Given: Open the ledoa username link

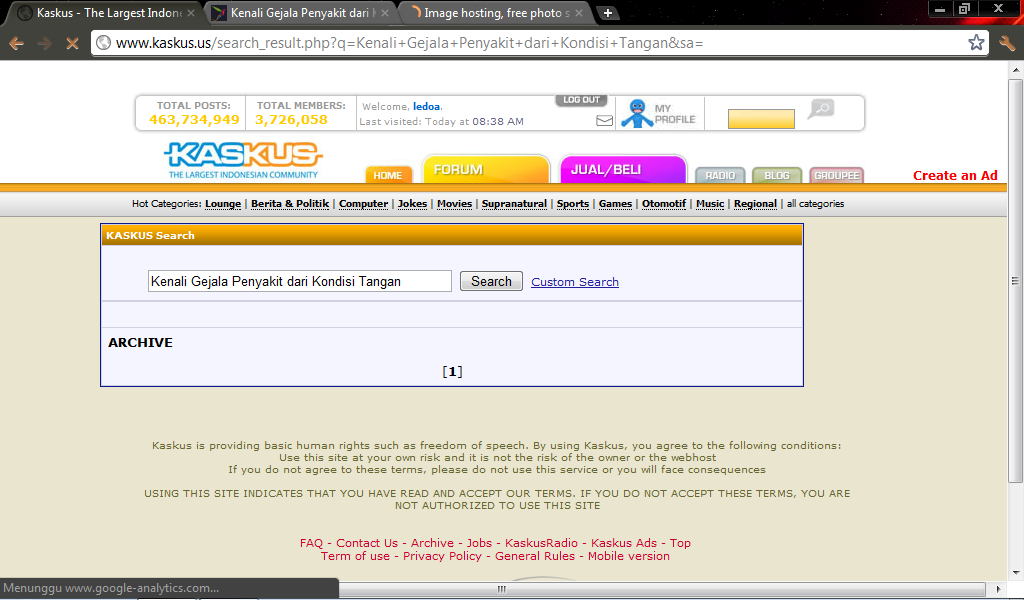Looking at the screenshot, I should (426, 106).
